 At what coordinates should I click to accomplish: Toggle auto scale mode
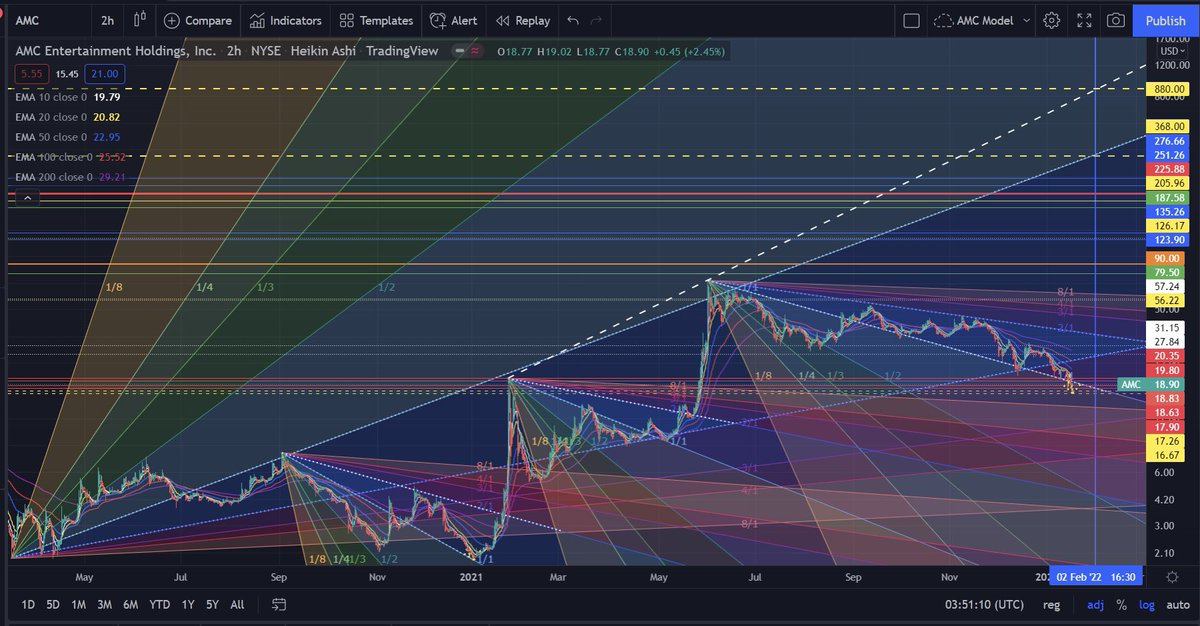coord(1176,605)
